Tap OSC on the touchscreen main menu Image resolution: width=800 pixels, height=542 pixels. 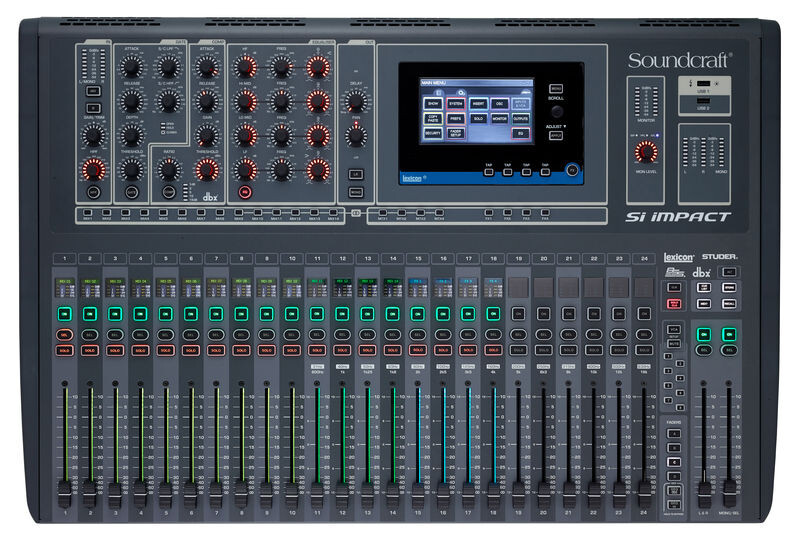click(x=499, y=104)
